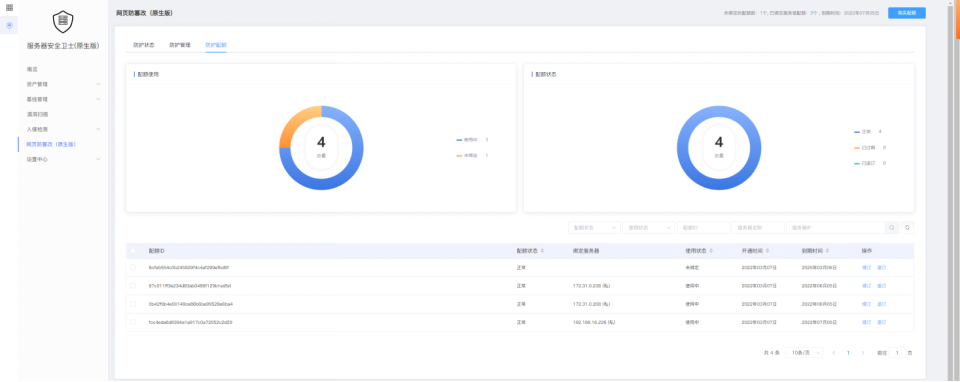Click 退订 for server 192.168.16.226
This screenshot has width=960, height=382.
882,322
